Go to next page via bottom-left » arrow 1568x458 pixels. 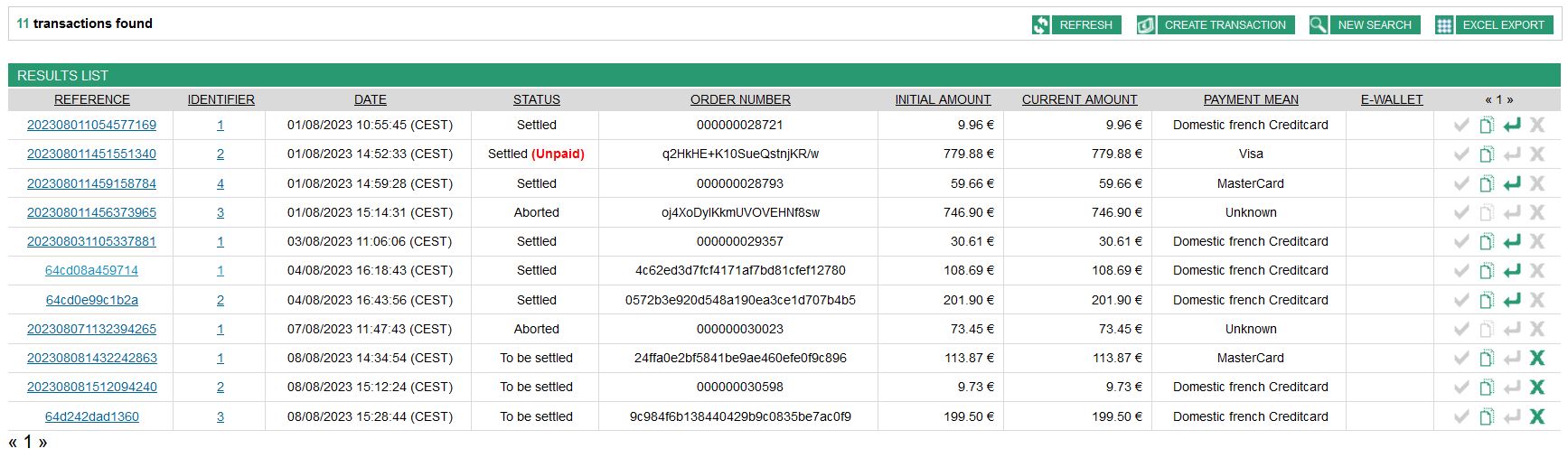pyautogui.click(x=42, y=443)
